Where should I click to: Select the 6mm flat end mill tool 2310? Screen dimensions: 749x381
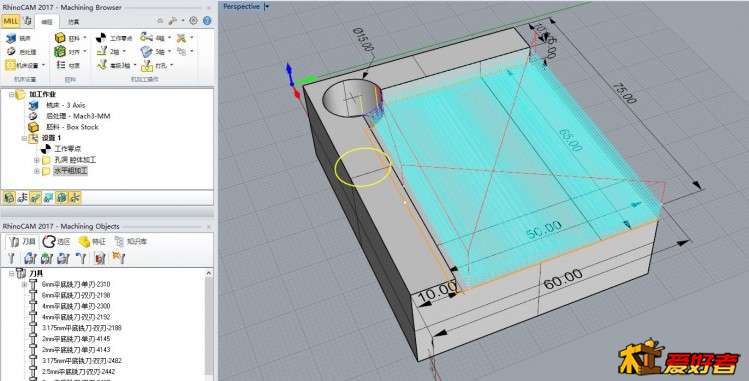coord(76,284)
